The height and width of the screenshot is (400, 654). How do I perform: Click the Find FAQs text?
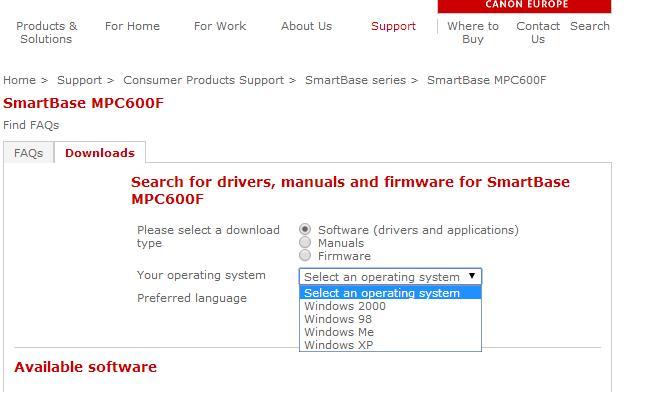coord(31,125)
